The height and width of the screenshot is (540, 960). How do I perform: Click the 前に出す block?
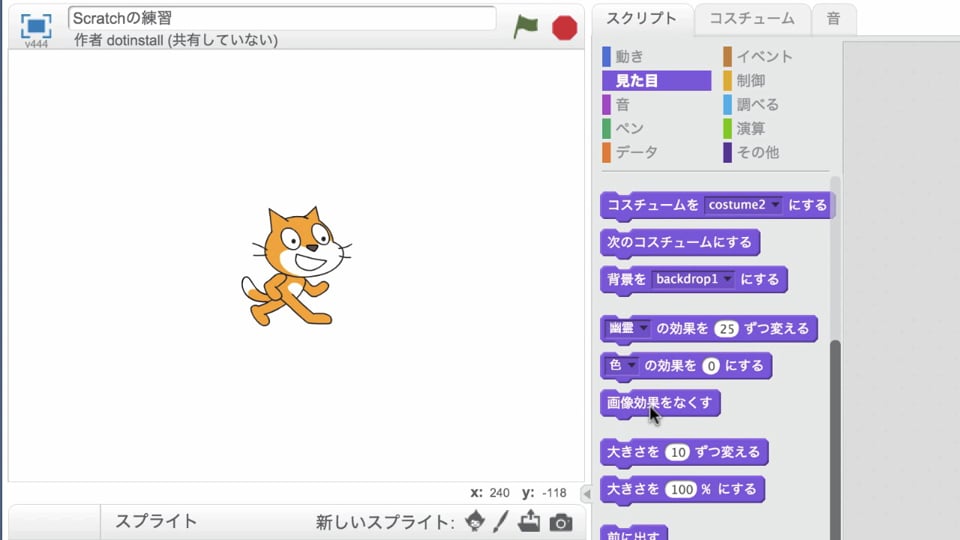point(634,534)
